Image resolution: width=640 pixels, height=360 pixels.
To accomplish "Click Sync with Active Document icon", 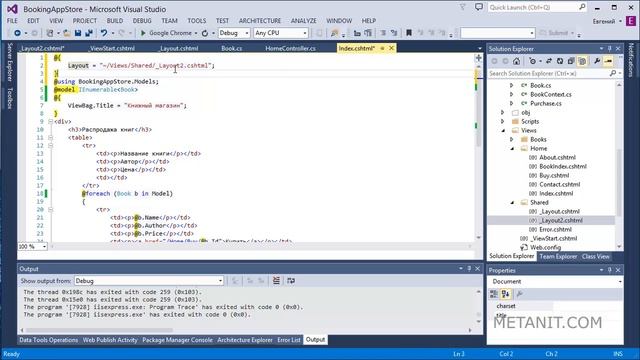I will point(549,61).
